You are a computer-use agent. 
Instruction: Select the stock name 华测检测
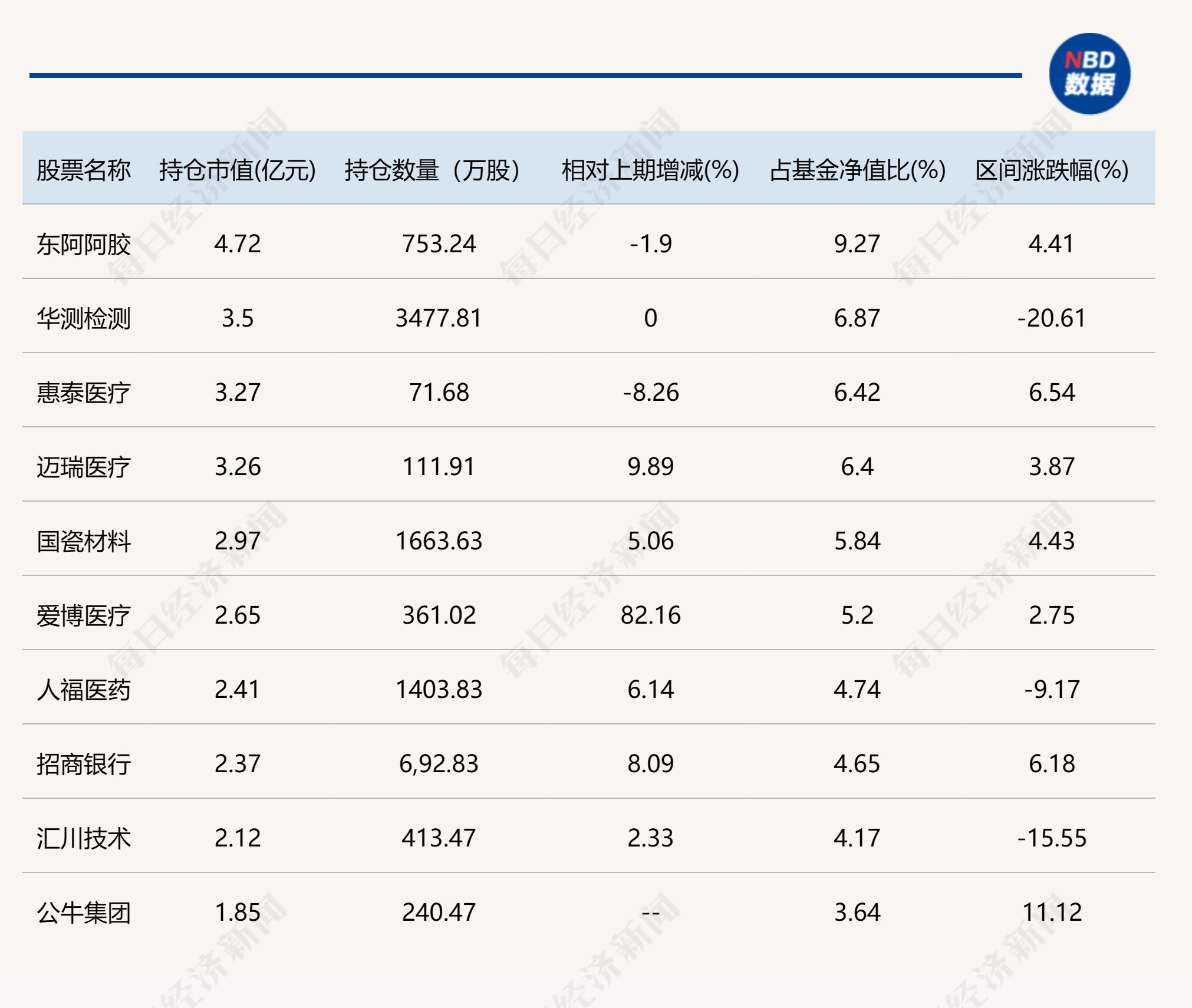point(84,318)
